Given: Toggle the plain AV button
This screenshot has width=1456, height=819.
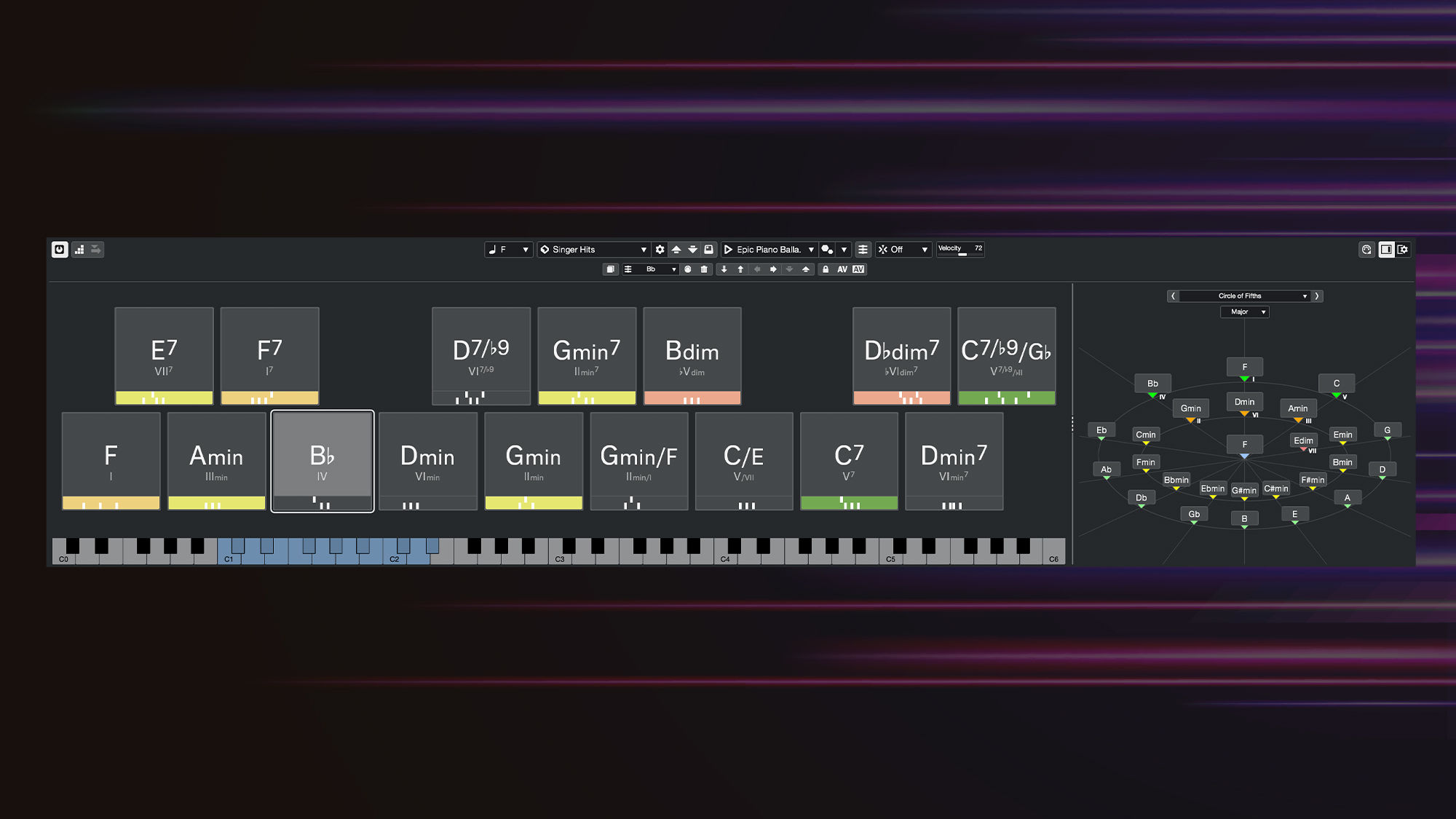Looking at the screenshot, I should tap(842, 269).
